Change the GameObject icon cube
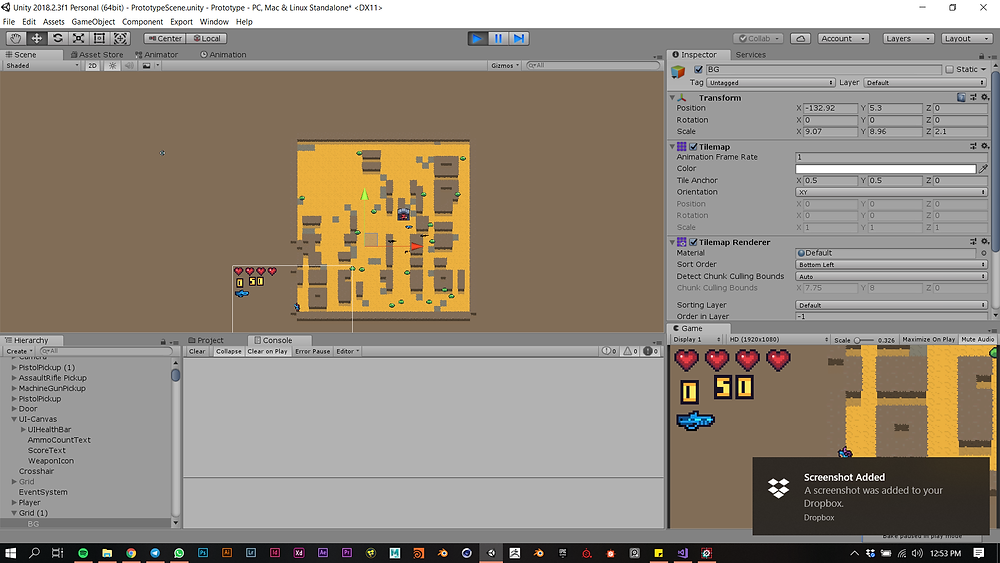1000x563 pixels. point(679,73)
